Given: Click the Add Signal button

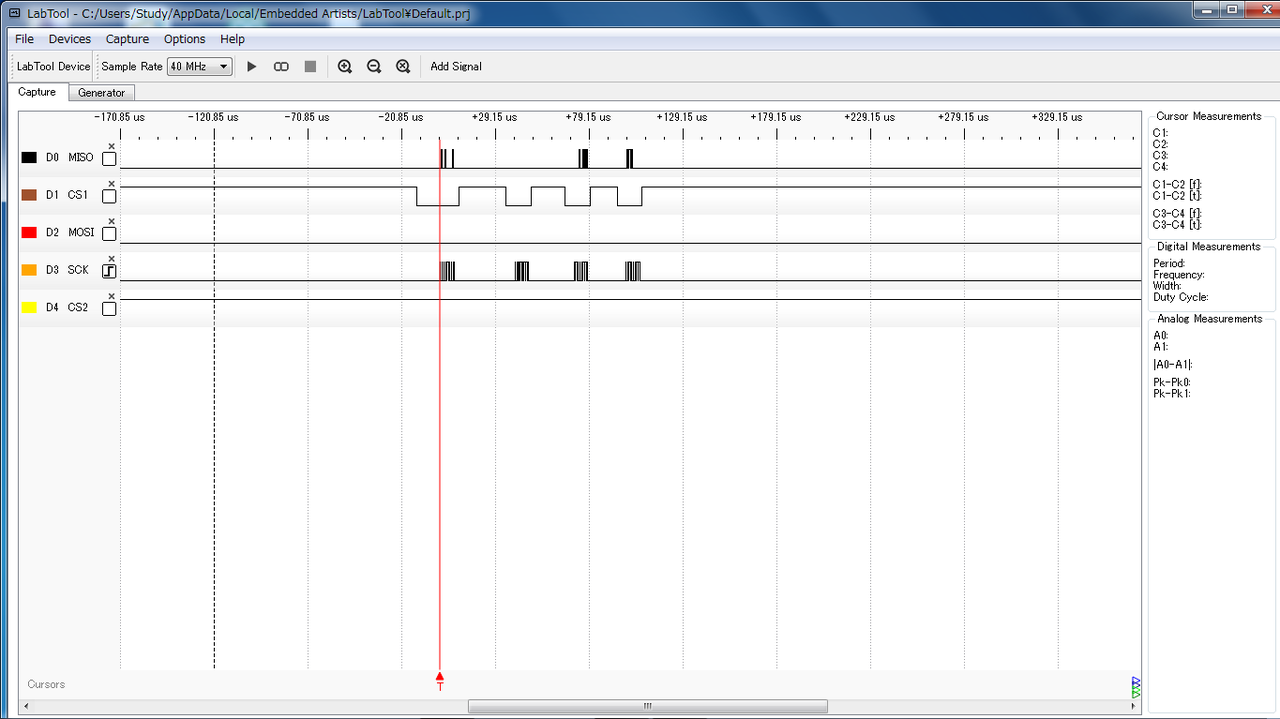Looking at the screenshot, I should pyautogui.click(x=456, y=67).
